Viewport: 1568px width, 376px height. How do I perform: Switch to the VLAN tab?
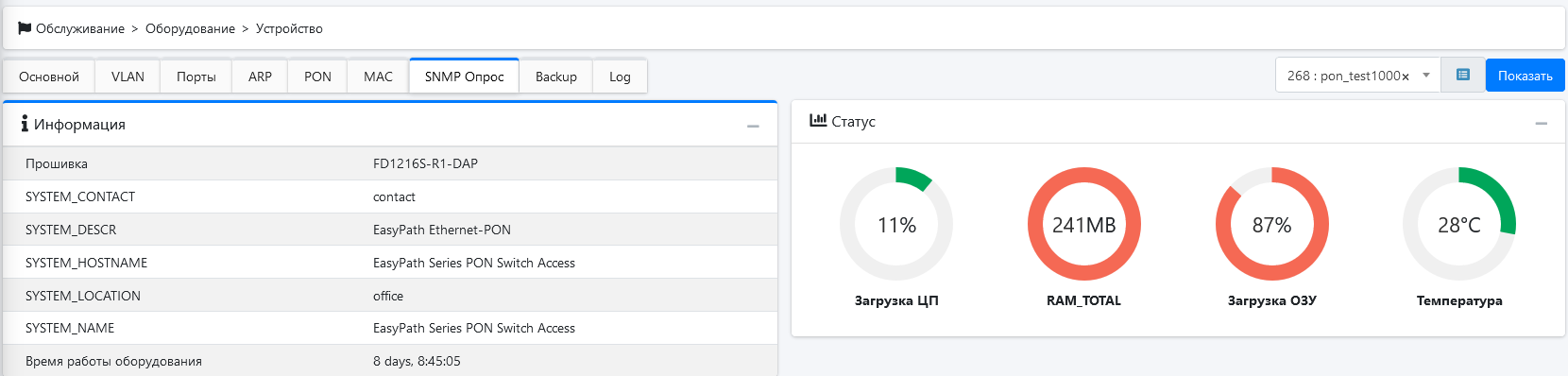pyautogui.click(x=128, y=77)
